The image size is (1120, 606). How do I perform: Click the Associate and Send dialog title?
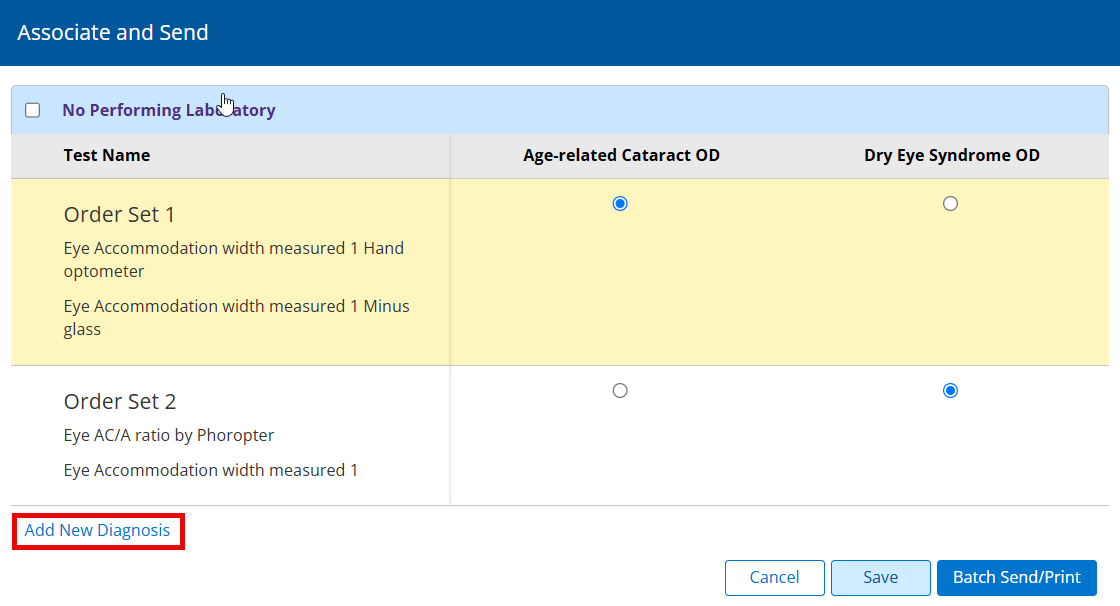coord(113,32)
